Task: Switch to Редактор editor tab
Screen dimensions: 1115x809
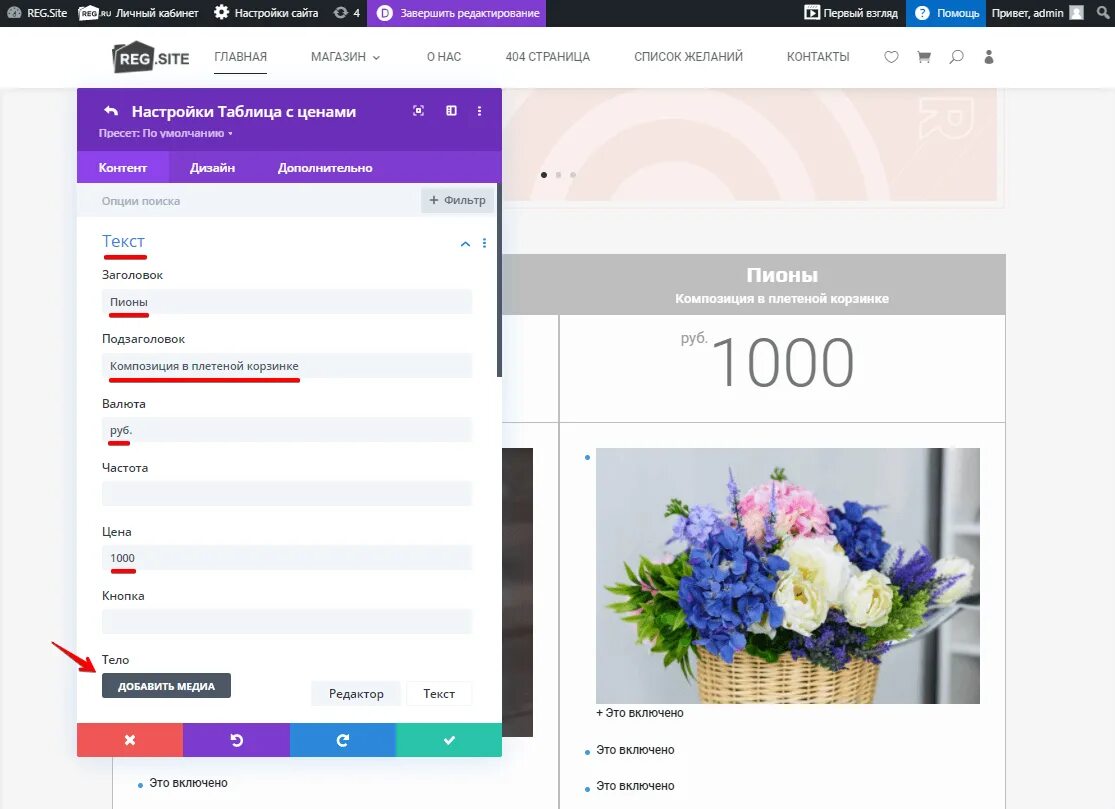Action: [356, 694]
